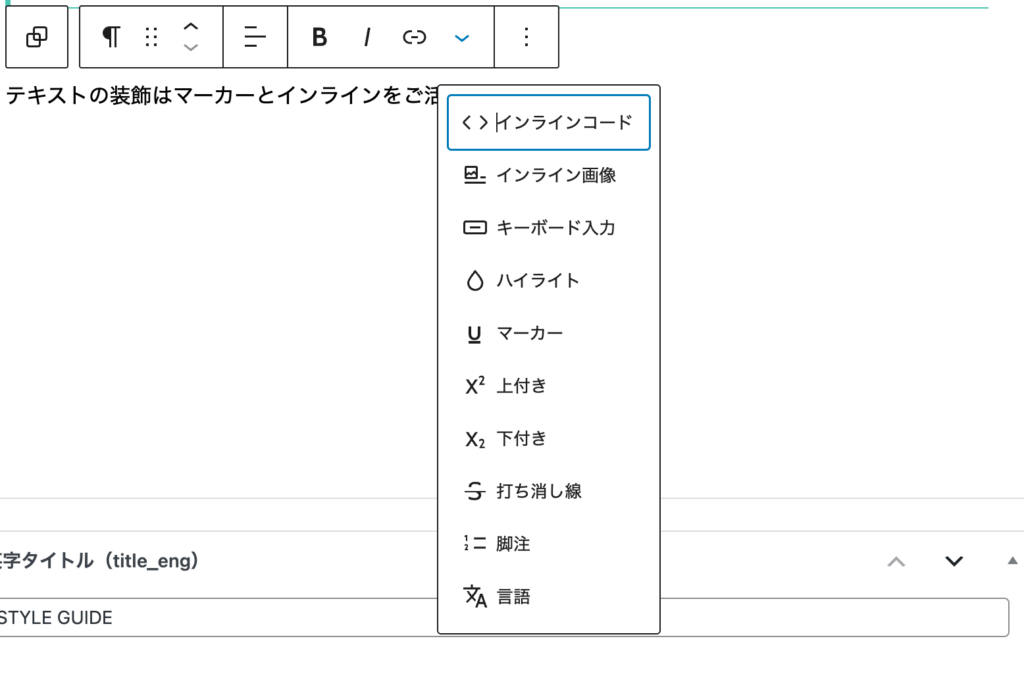Screen dimensions: 1024x674
Task: Toggle bold formatting
Action: 319,37
